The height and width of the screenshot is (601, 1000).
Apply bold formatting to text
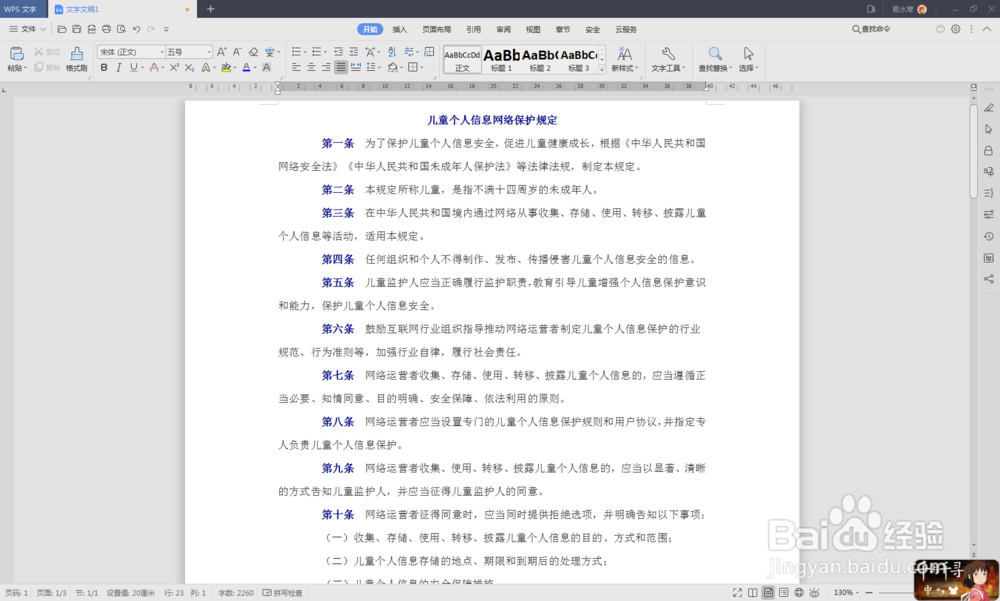point(104,66)
